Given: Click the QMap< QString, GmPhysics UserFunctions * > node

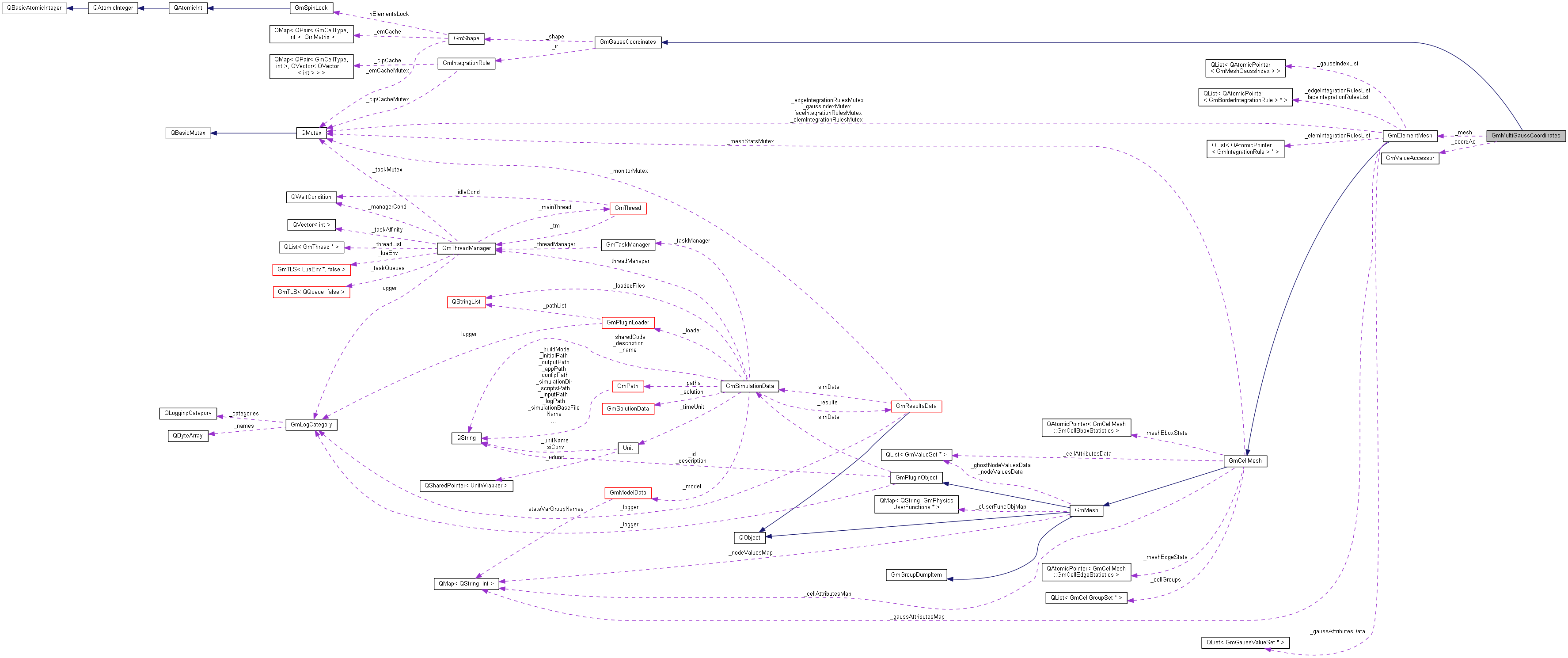Looking at the screenshot, I should [x=916, y=504].
